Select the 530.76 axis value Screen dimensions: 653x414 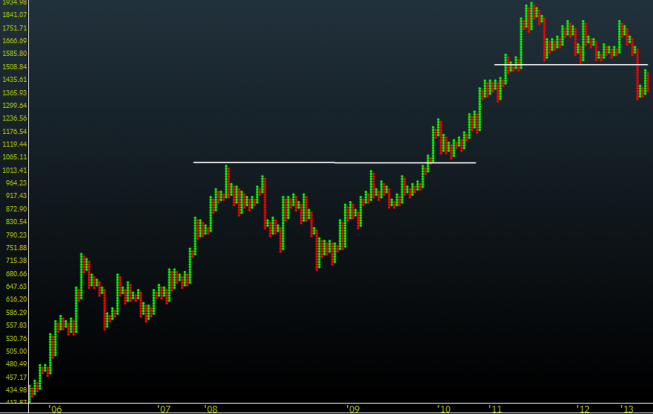pos(16,338)
